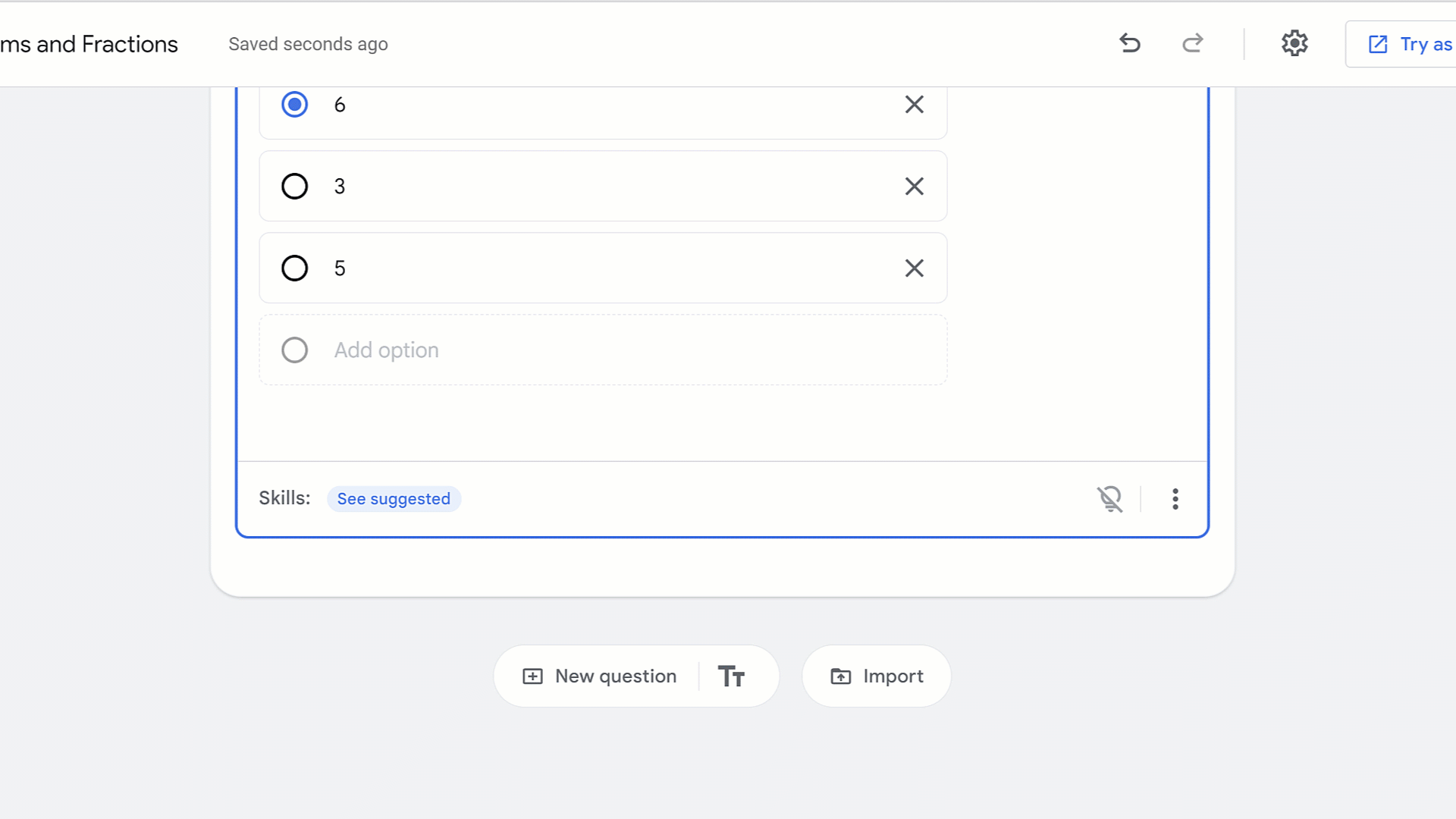Open the settings gear icon

(x=1294, y=43)
